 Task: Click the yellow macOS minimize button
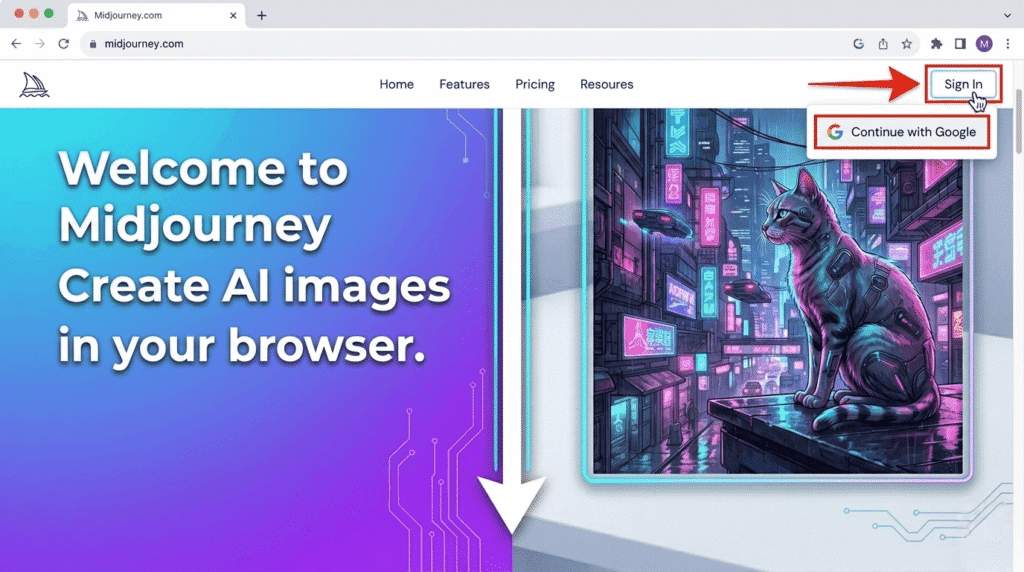click(34, 14)
